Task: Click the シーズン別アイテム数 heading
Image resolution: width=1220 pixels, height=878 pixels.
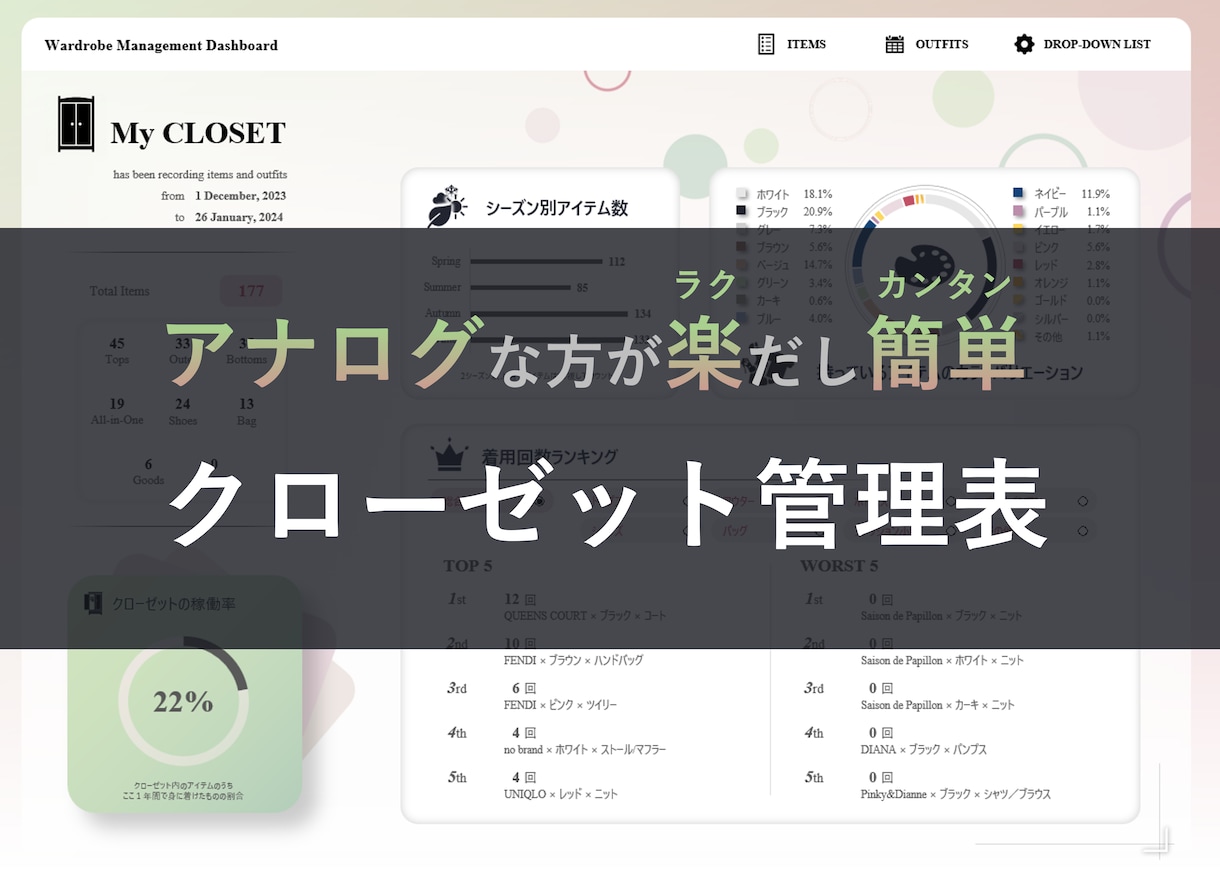Action: (x=557, y=208)
